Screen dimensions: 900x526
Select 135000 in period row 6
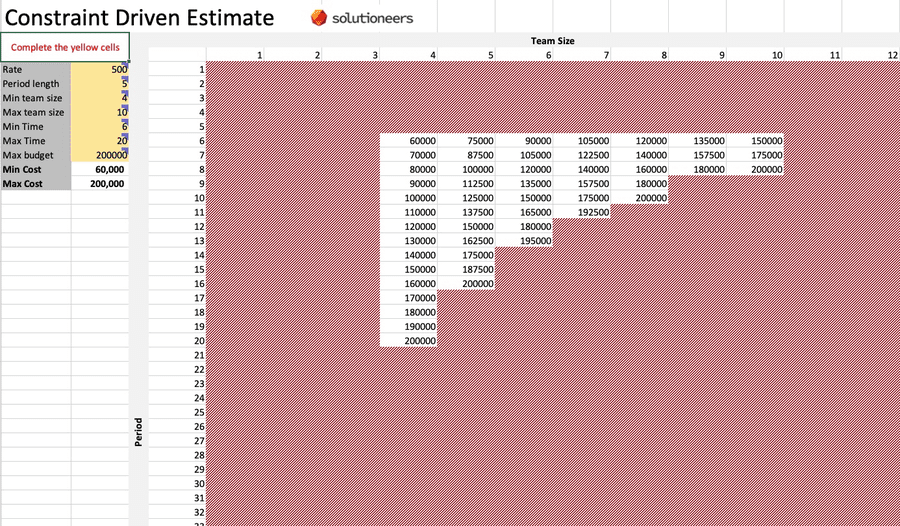(x=697, y=141)
